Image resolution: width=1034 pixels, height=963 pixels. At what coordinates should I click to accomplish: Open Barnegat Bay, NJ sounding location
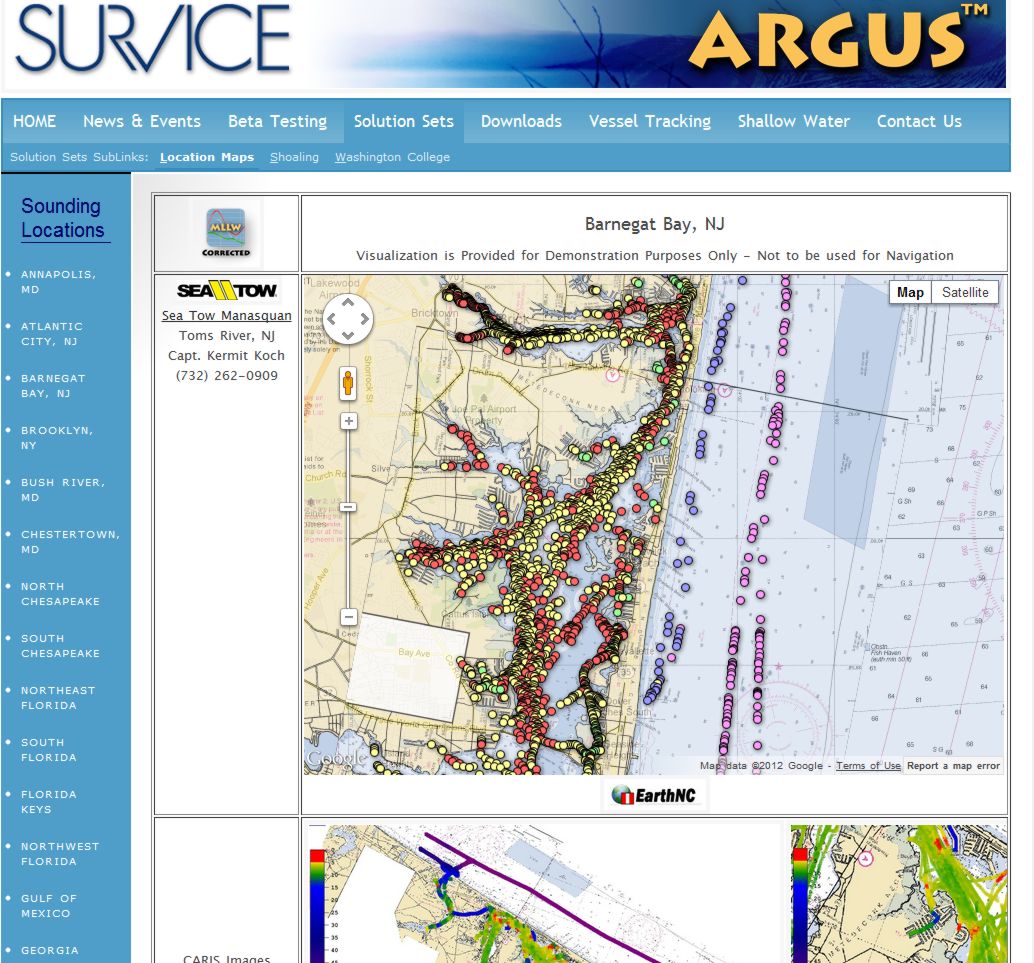pyautogui.click(x=53, y=386)
